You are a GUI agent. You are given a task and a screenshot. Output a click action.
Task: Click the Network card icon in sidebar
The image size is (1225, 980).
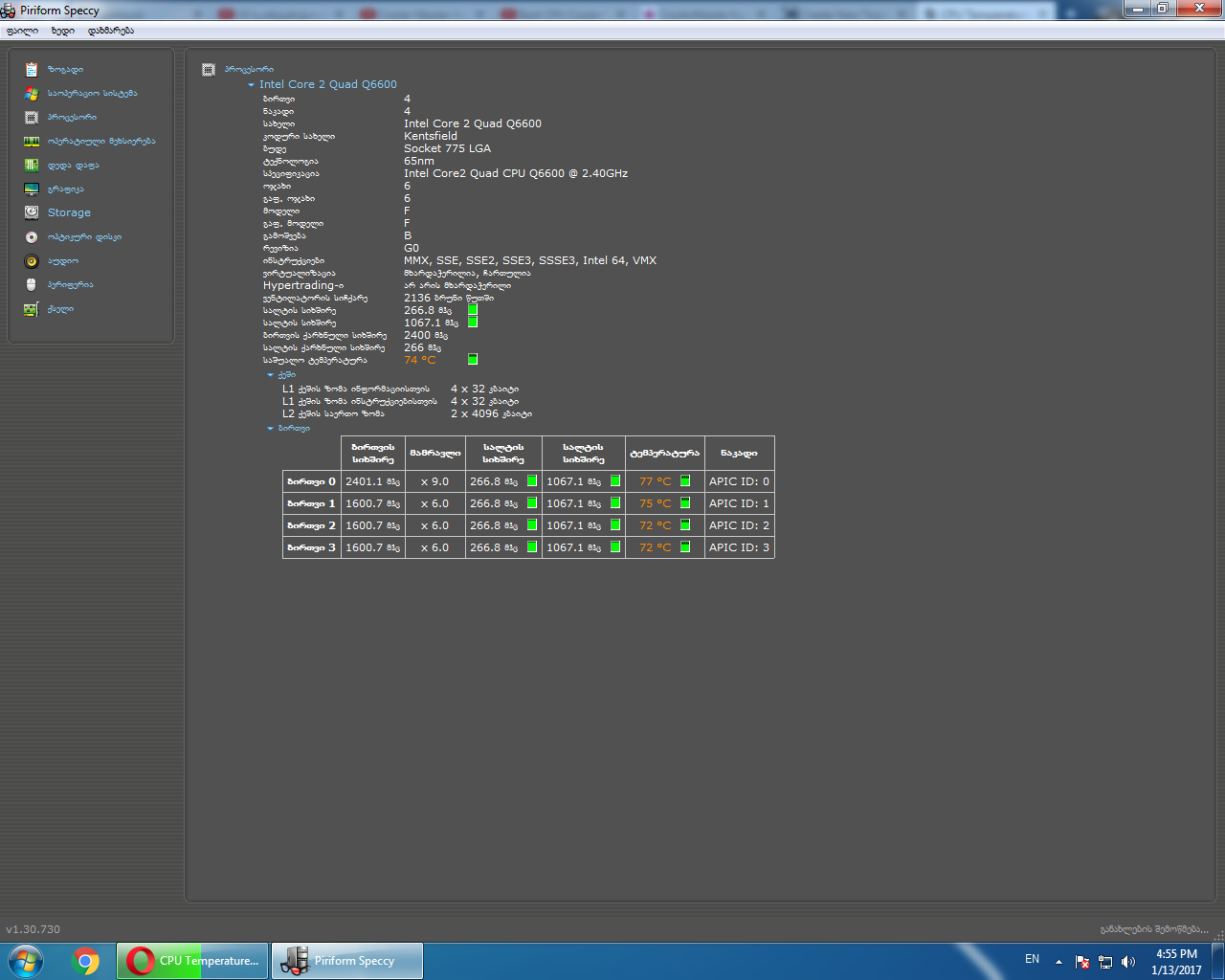[32, 309]
